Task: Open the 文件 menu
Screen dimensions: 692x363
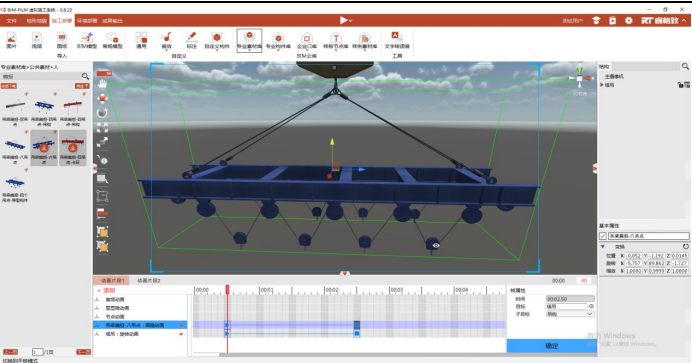Action: coord(11,21)
